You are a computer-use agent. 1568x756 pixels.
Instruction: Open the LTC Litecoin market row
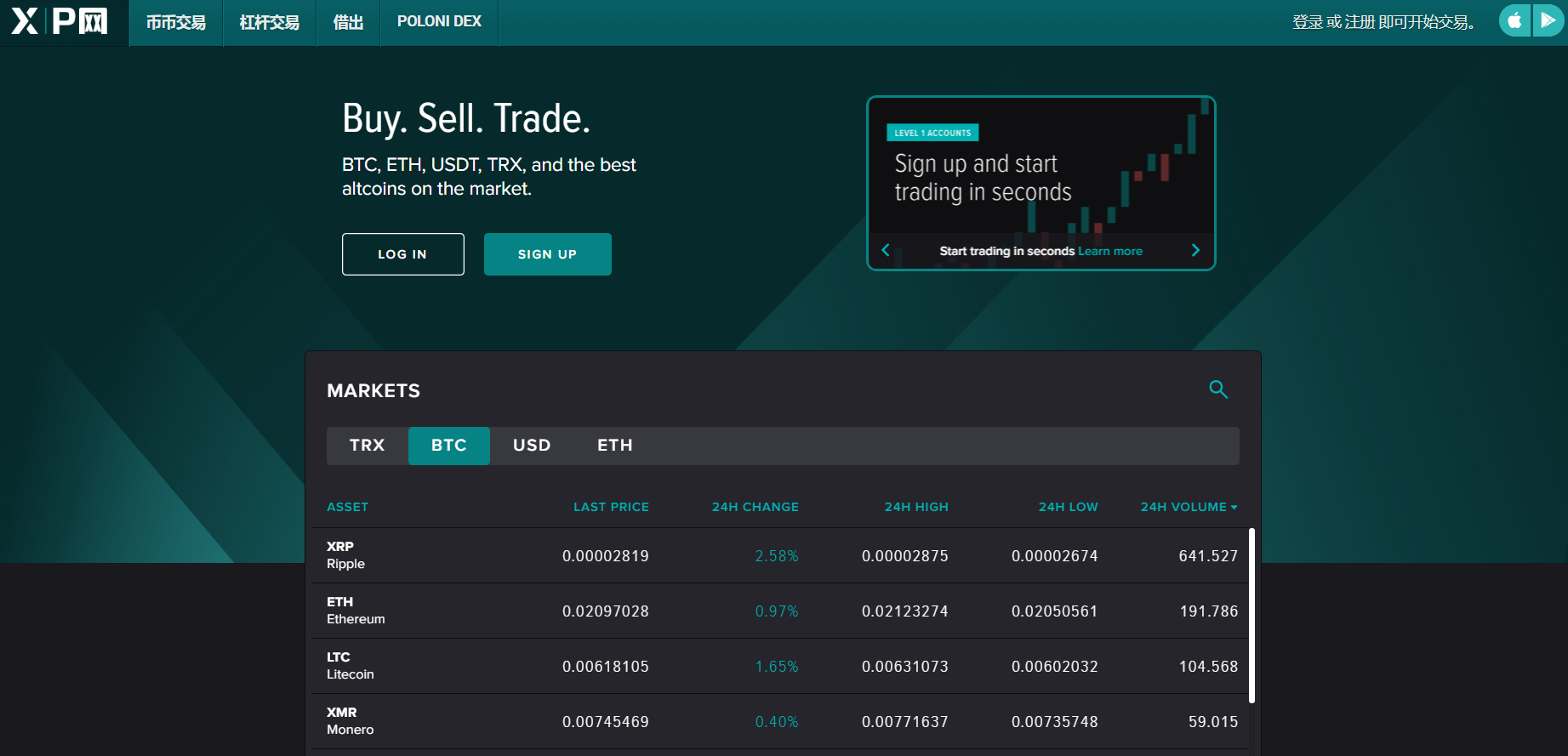pos(780,666)
